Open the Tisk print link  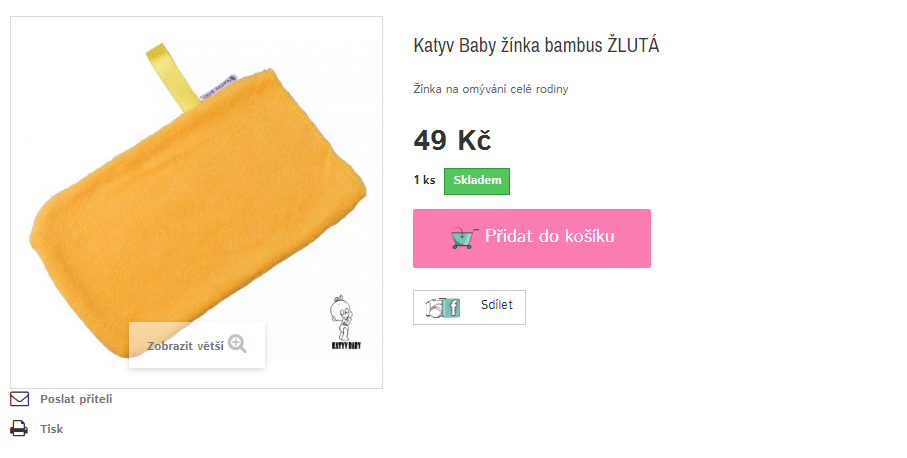tap(51, 429)
